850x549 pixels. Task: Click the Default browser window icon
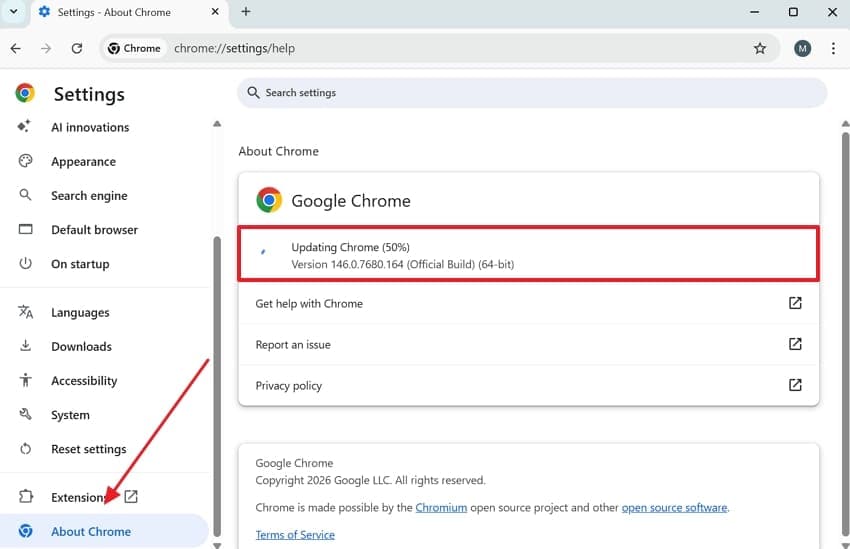25,229
